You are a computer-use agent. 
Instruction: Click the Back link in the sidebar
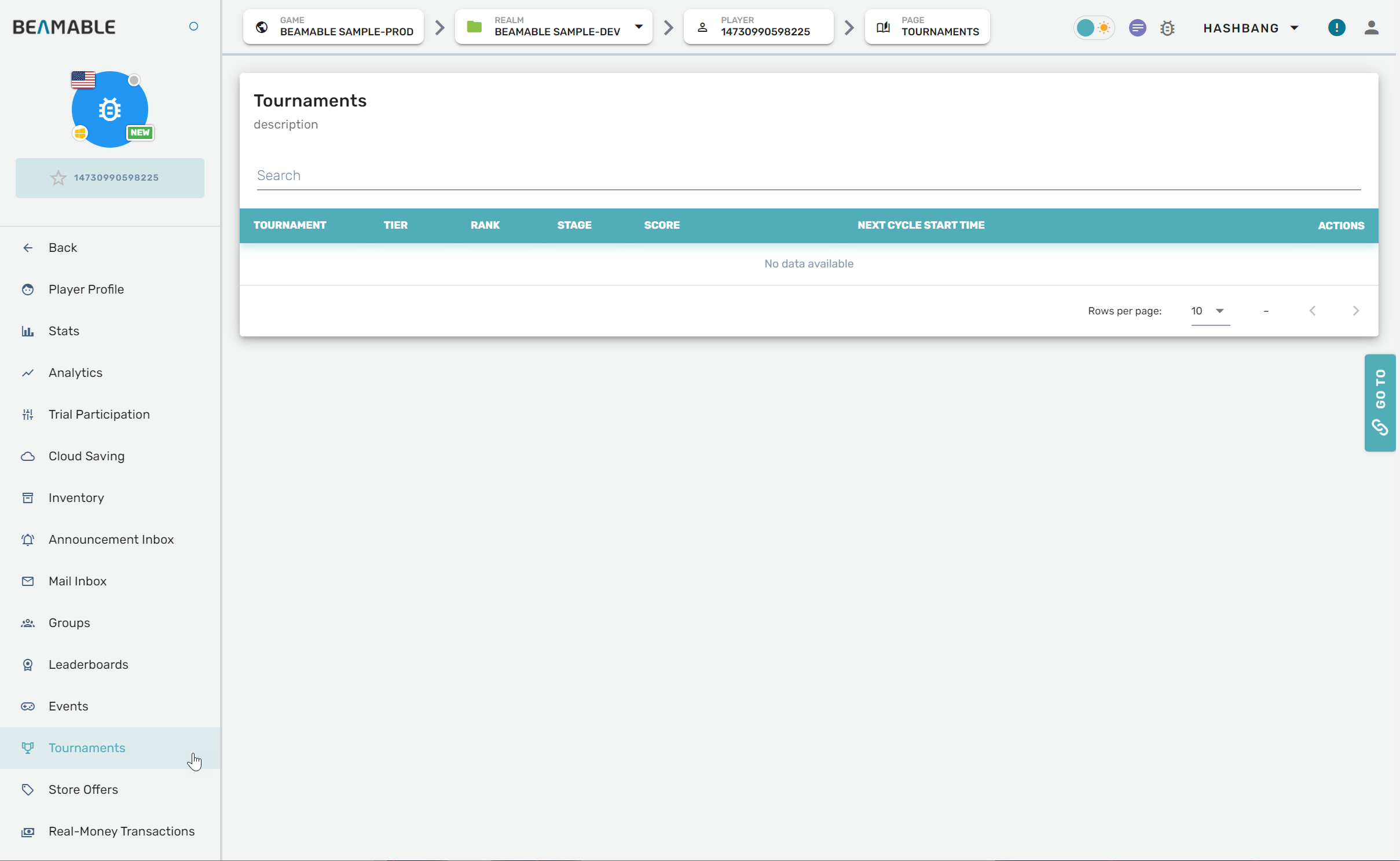(x=63, y=247)
